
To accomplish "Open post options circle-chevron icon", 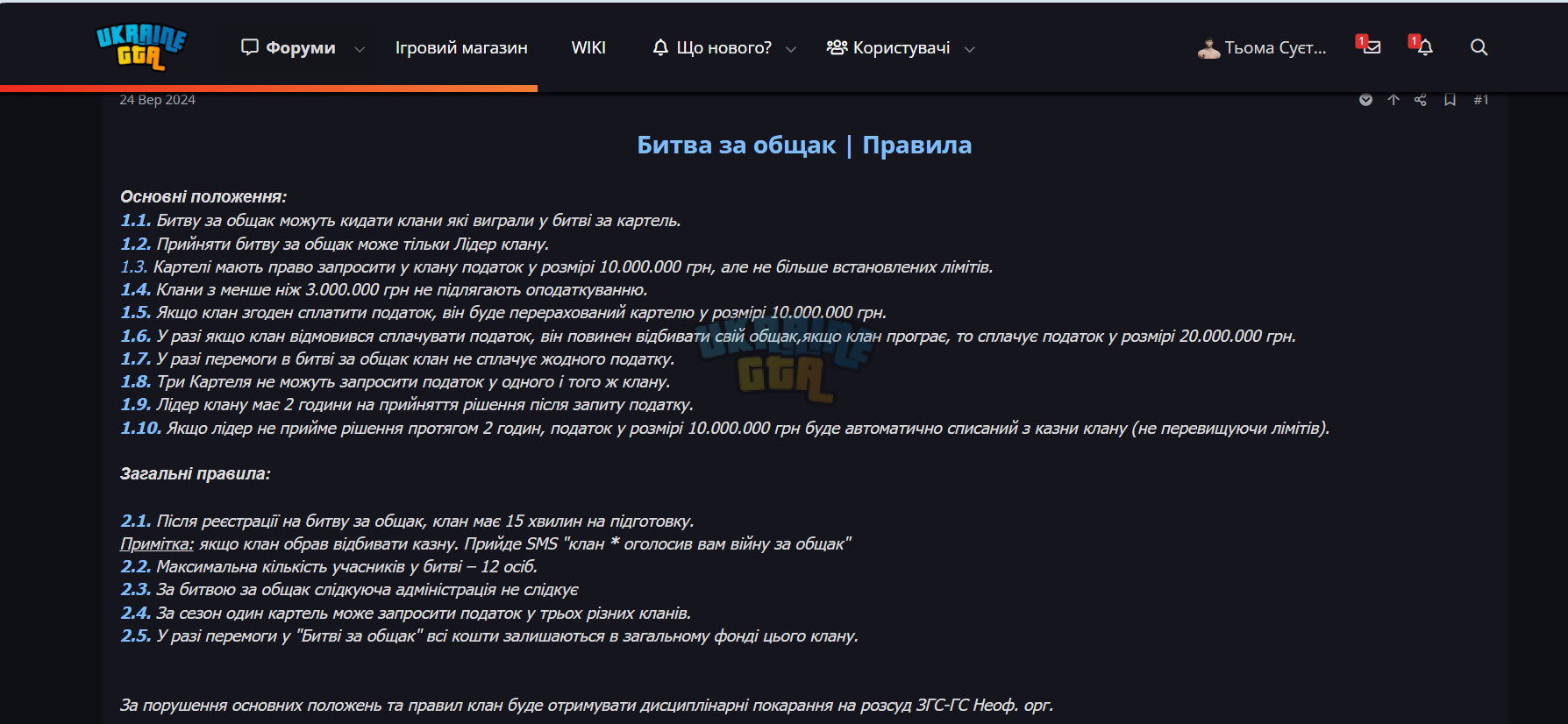I will tap(1365, 100).
